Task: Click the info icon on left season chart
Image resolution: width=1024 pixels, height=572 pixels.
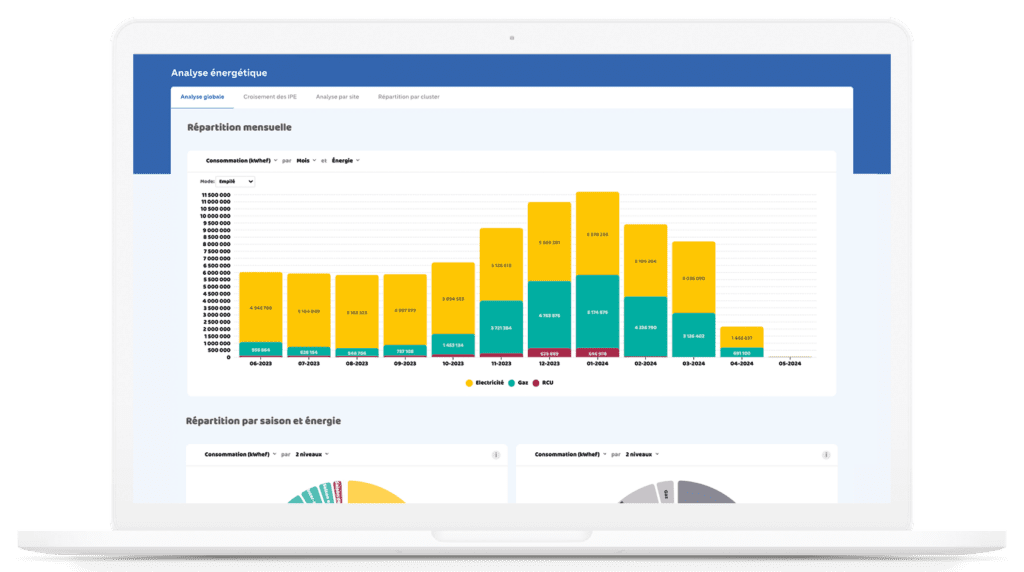Action: tap(496, 455)
